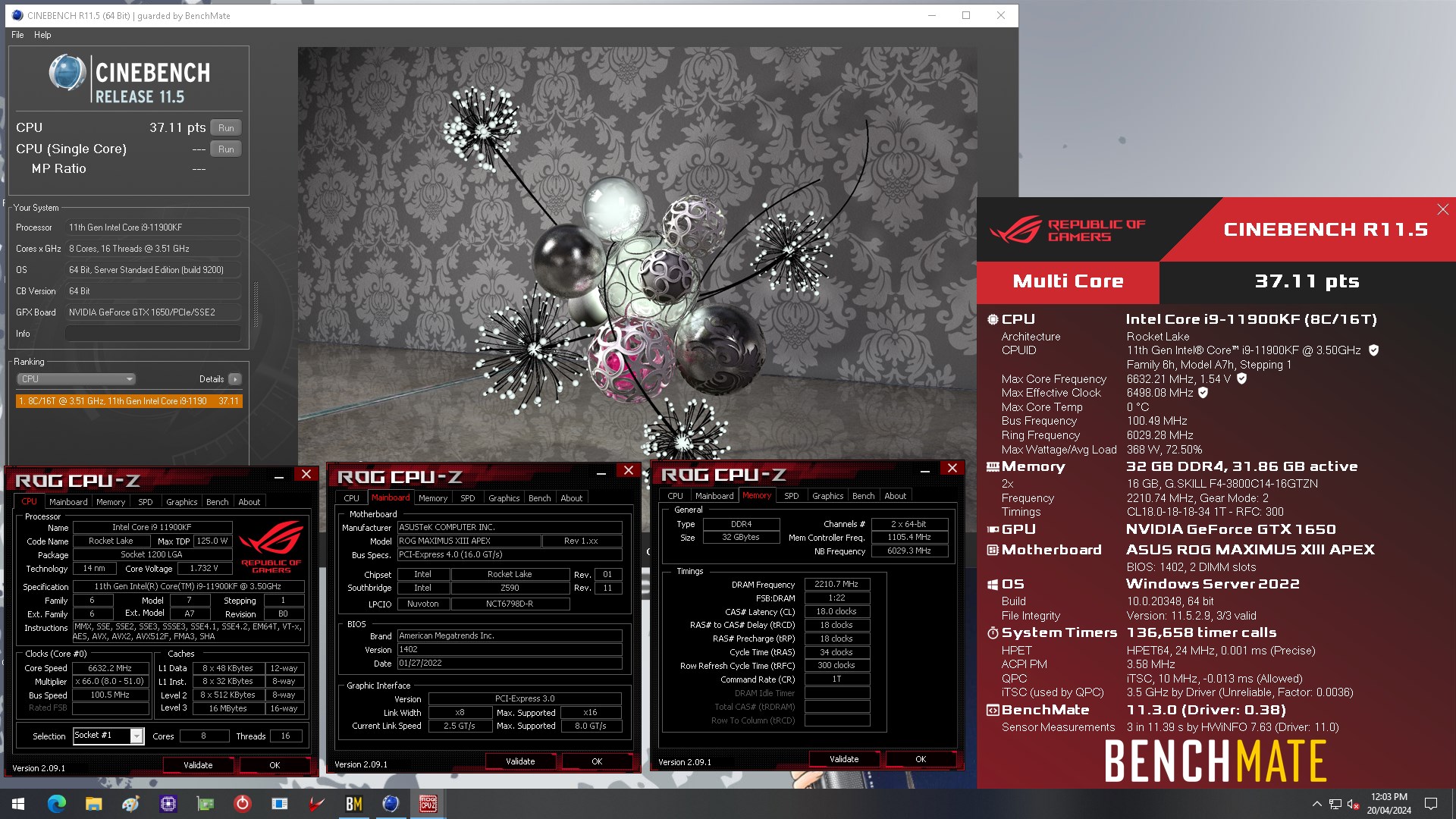
Task: Open the Cinebench File menu
Action: point(17,35)
